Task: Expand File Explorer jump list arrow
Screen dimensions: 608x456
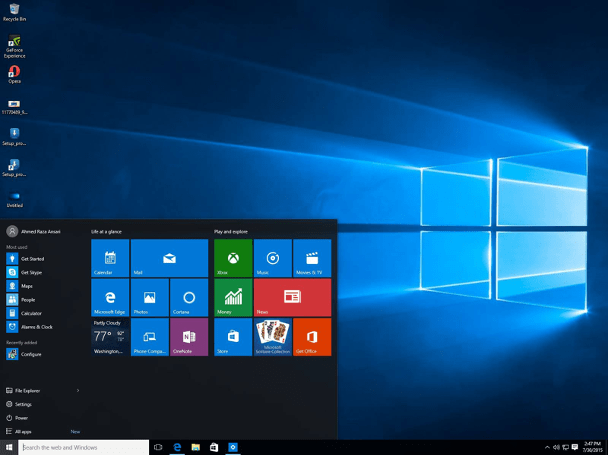Action: click(78, 390)
